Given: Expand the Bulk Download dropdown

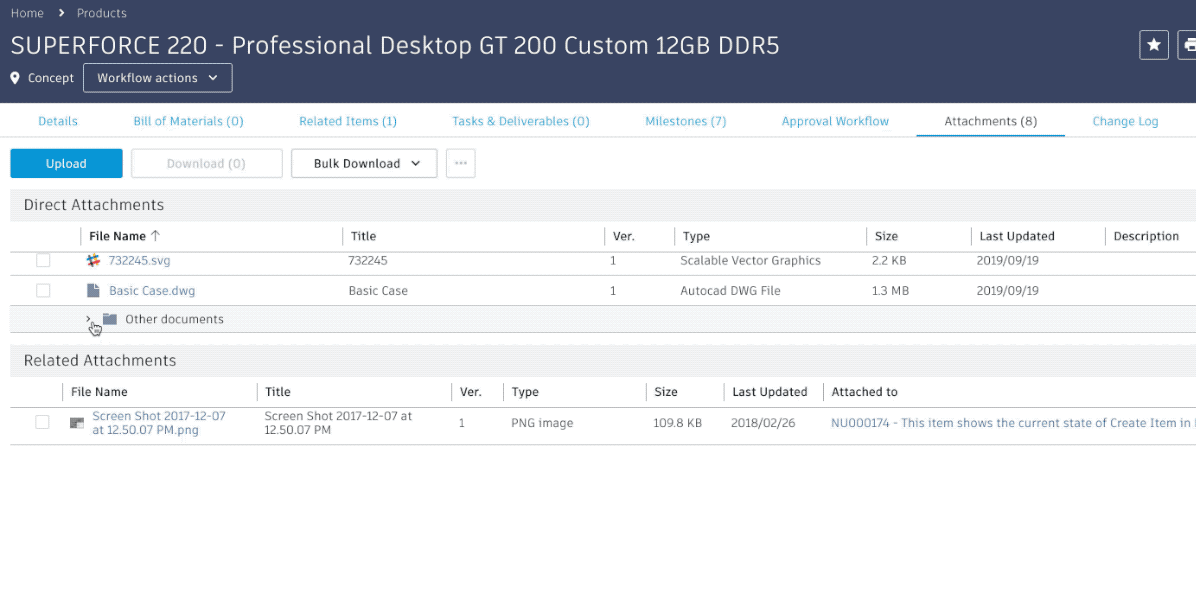Looking at the screenshot, I should (x=364, y=164).
